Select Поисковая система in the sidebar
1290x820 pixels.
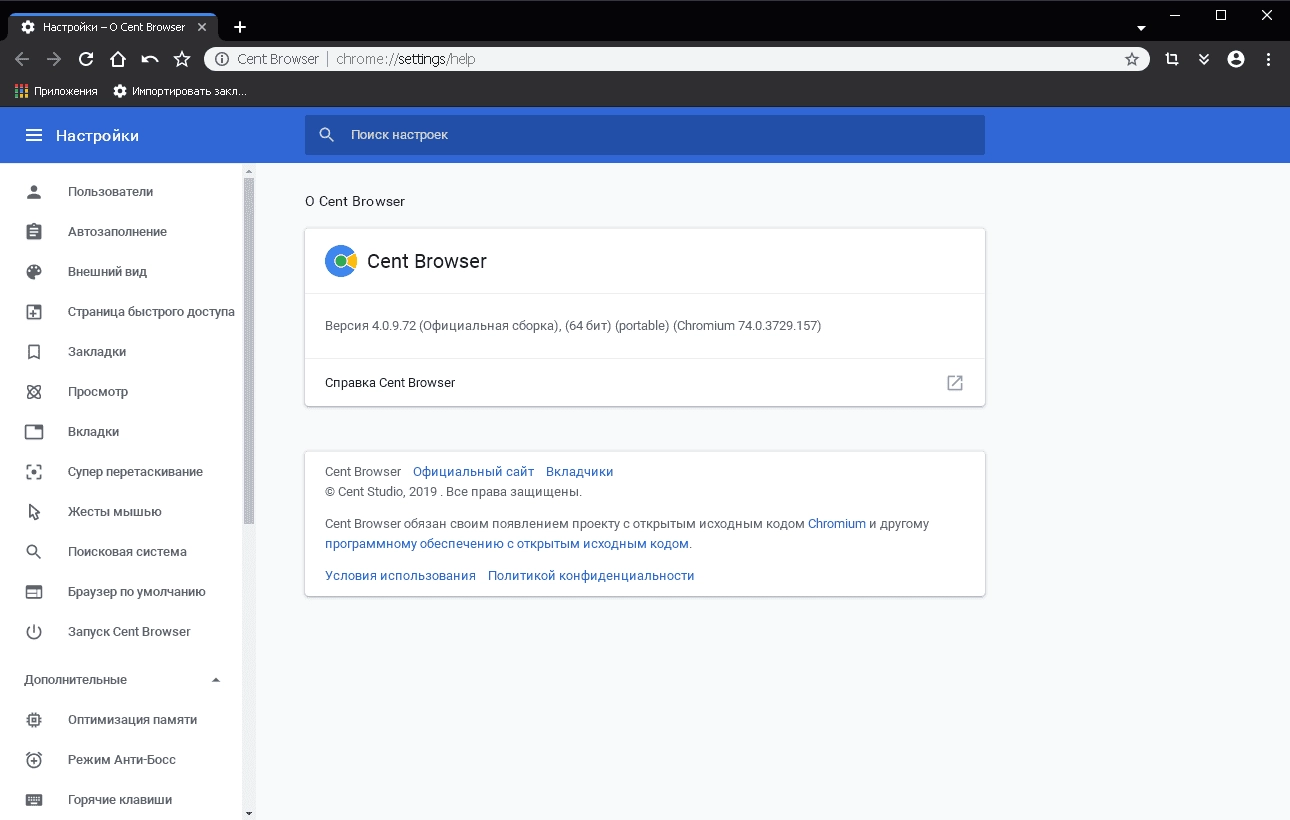pos(121,551)
